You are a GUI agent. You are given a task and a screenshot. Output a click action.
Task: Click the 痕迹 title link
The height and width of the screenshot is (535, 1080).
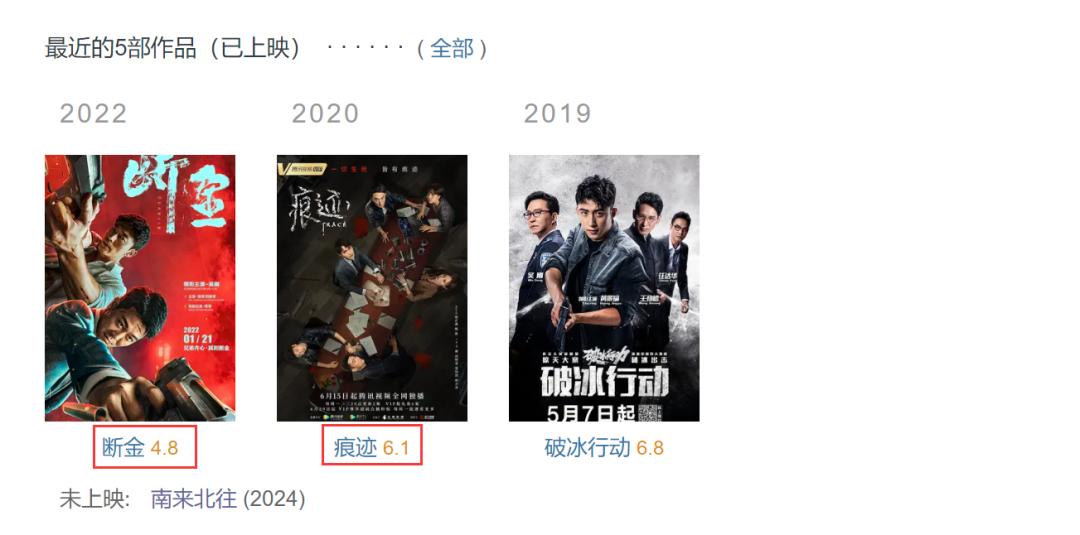(x=355, y=448)
